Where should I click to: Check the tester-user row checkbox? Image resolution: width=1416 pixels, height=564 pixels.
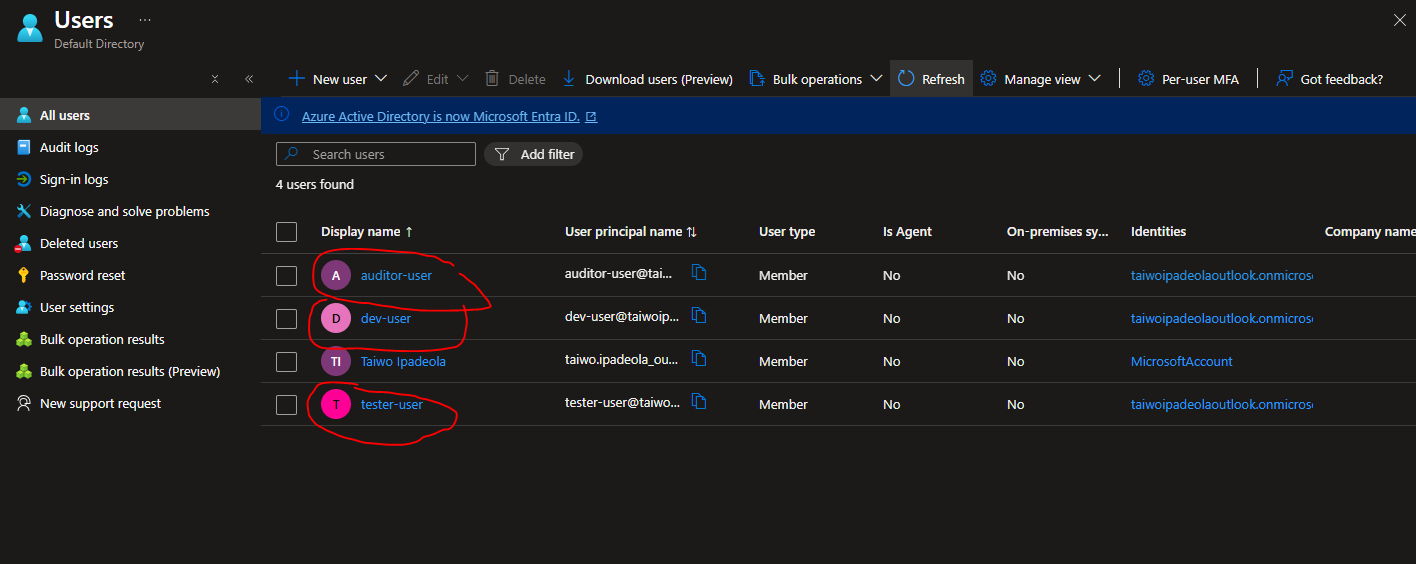pos(287,405)
